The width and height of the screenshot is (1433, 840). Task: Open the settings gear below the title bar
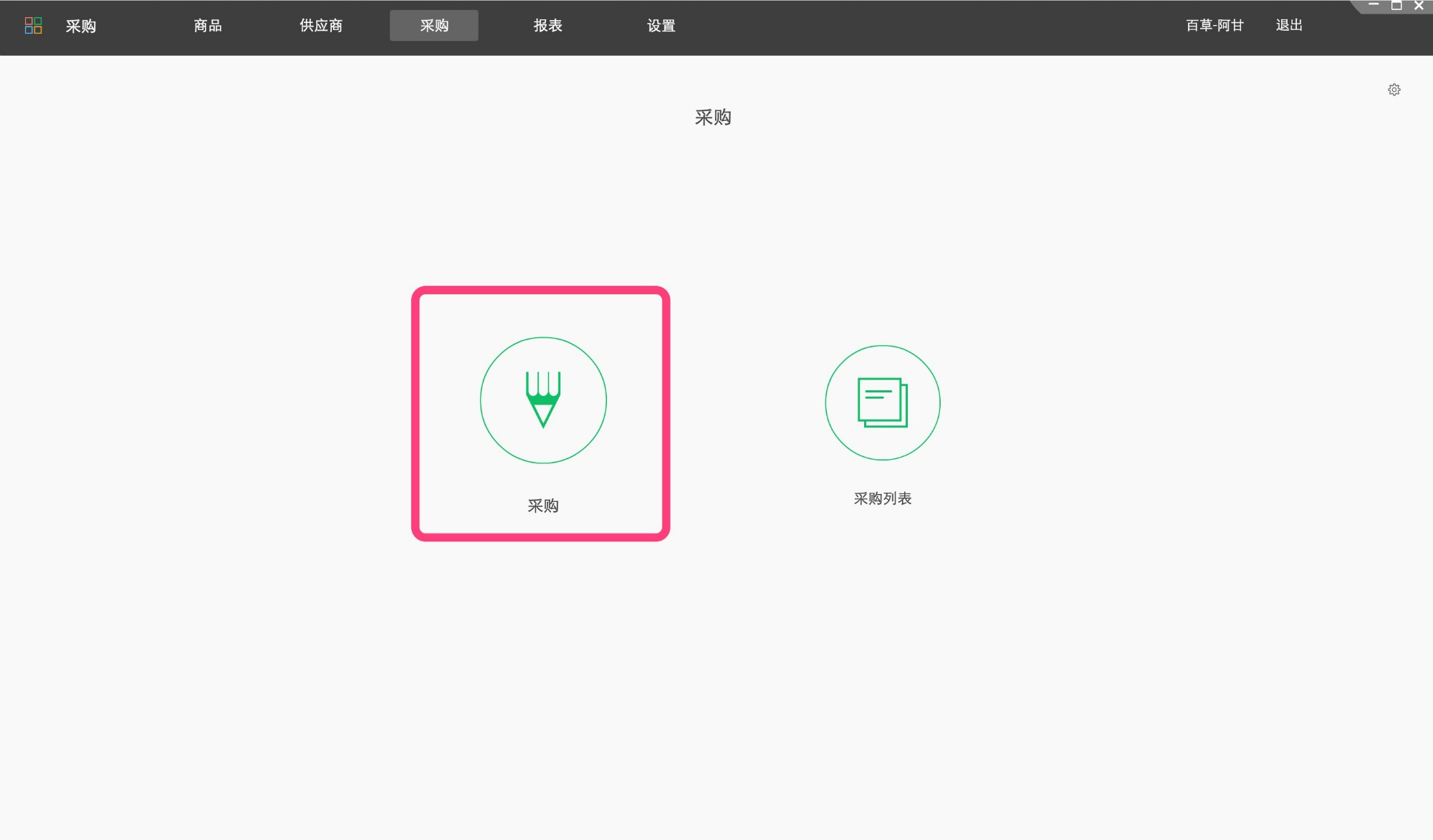coord(1394,90)
